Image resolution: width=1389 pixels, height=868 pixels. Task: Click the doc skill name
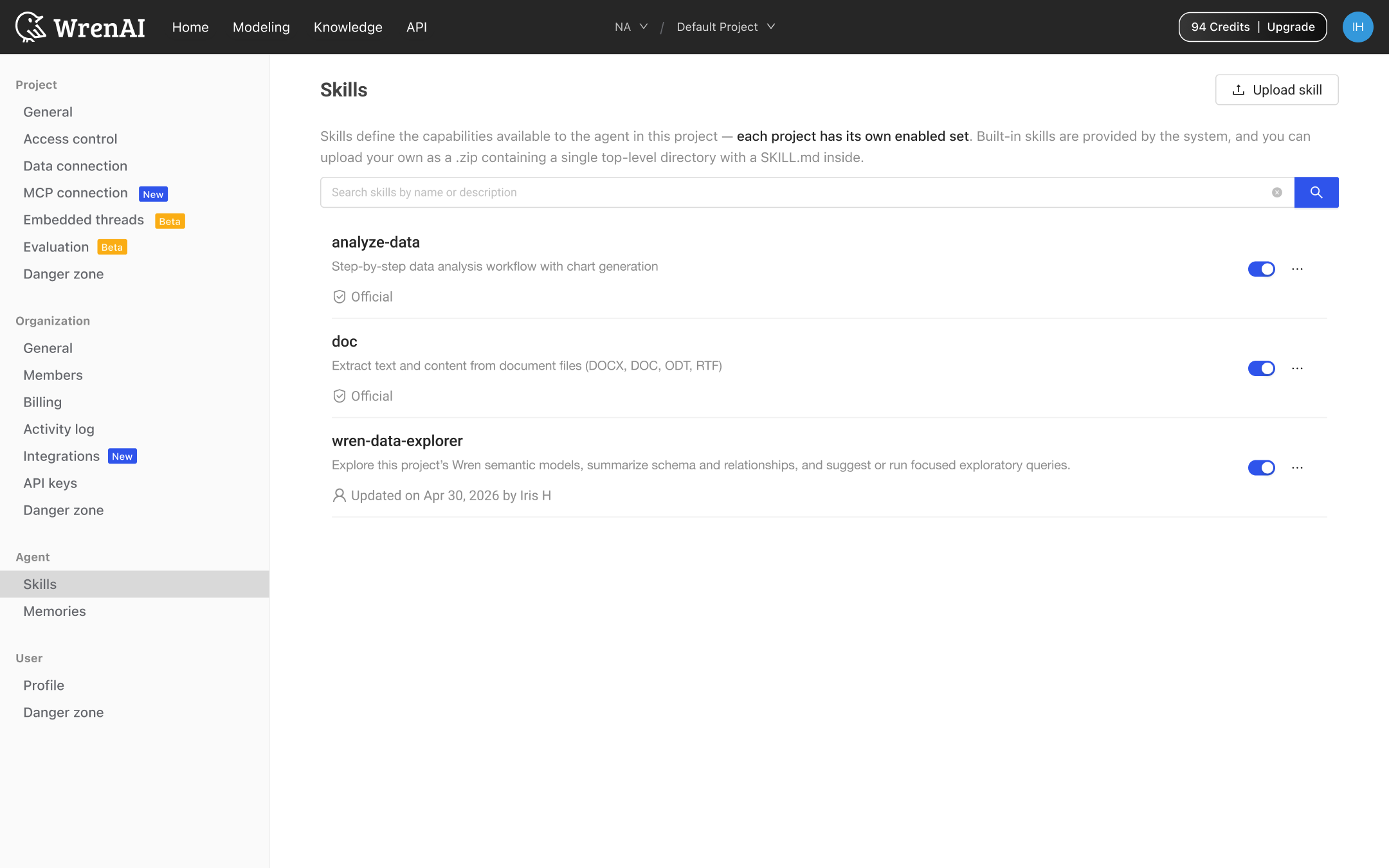click(x=344, y=341)
